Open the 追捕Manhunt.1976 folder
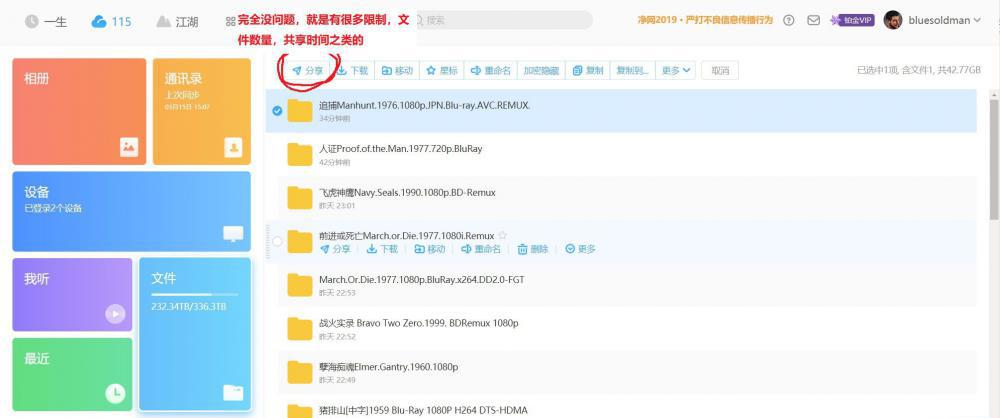The image size is (1000, 418). click(x=424, y=106)
